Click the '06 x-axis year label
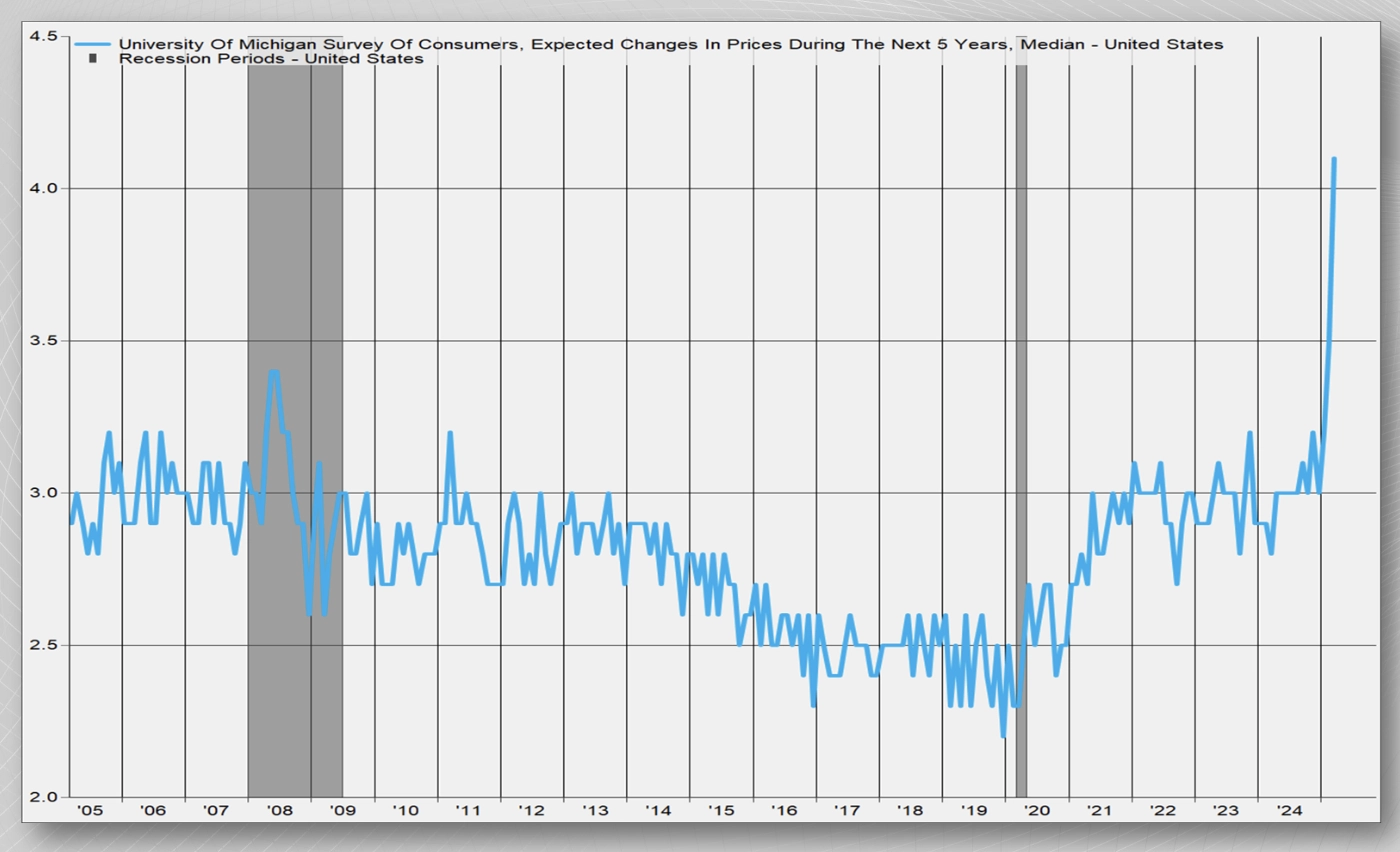This screenshot has width=1400, height=852. 153,811
